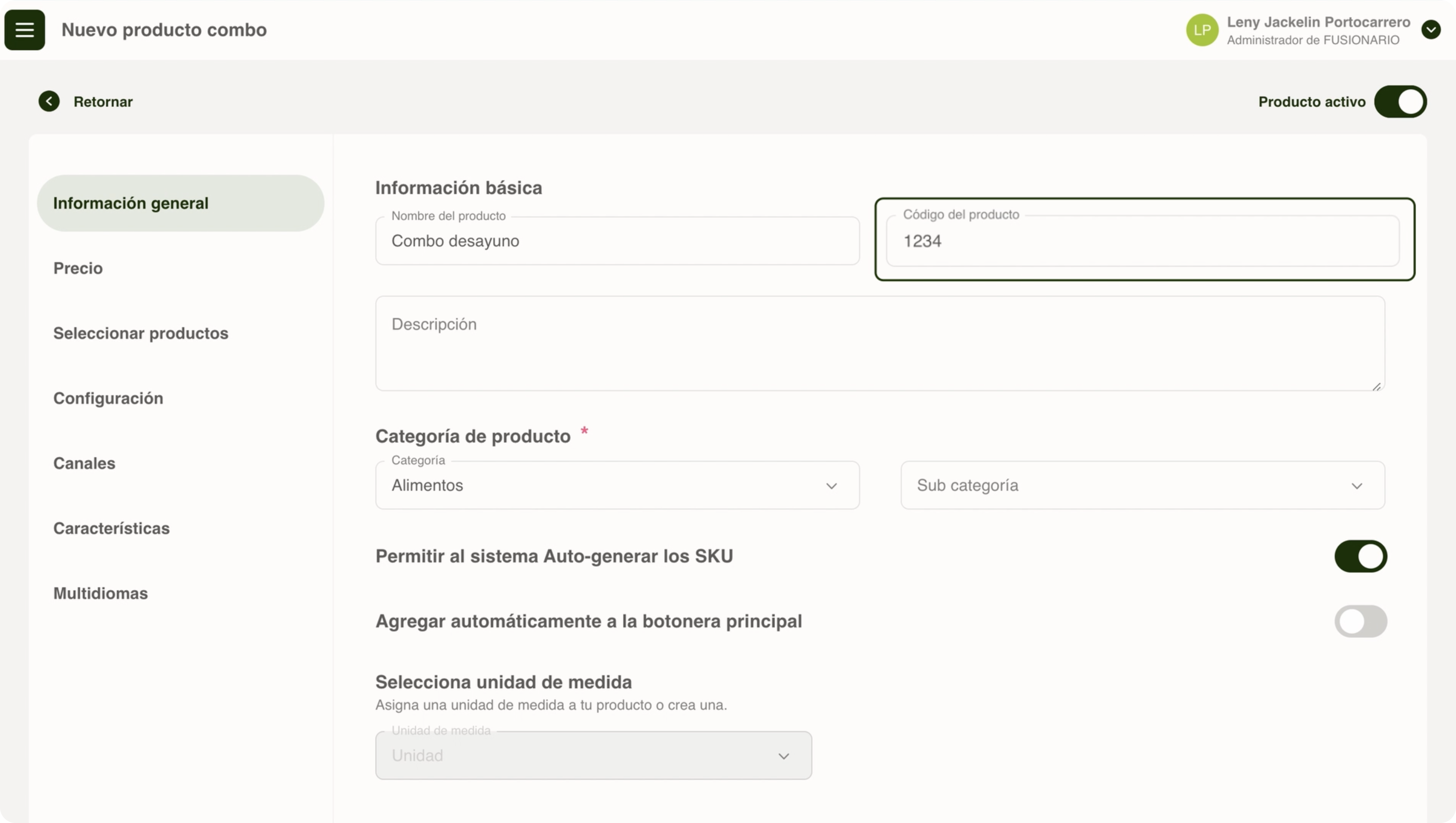Click the Nombre del producto field
Viewport: 1456px width, 823px height.
[x=617, y=241]
